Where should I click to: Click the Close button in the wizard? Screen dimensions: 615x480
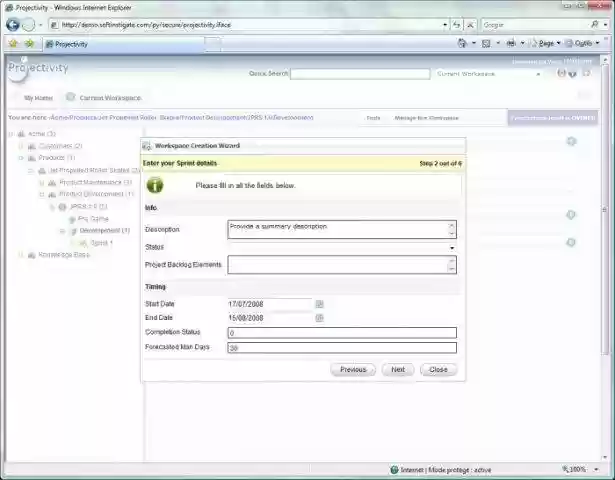[x=438, y=369]
